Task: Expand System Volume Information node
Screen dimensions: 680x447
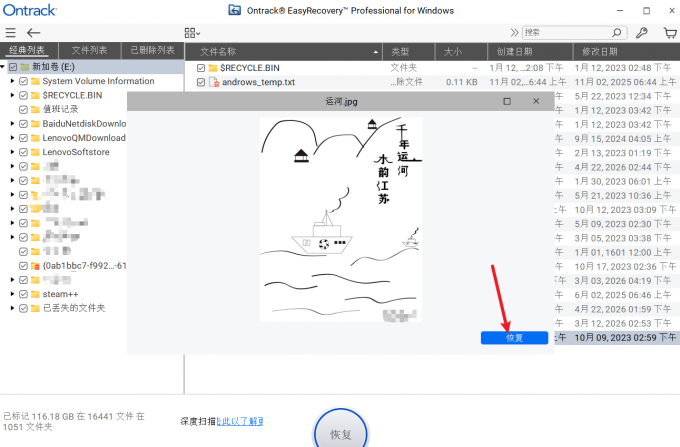Action: [12, 81]
